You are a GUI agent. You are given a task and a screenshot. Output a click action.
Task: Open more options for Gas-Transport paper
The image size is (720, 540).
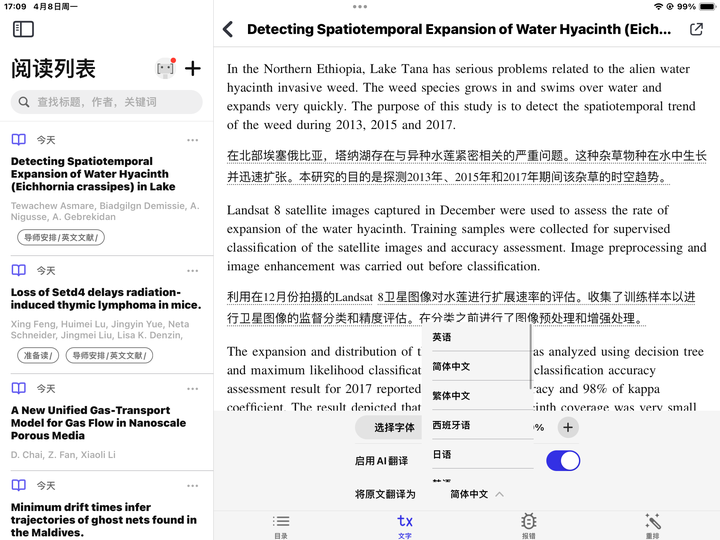coord(193,389)
